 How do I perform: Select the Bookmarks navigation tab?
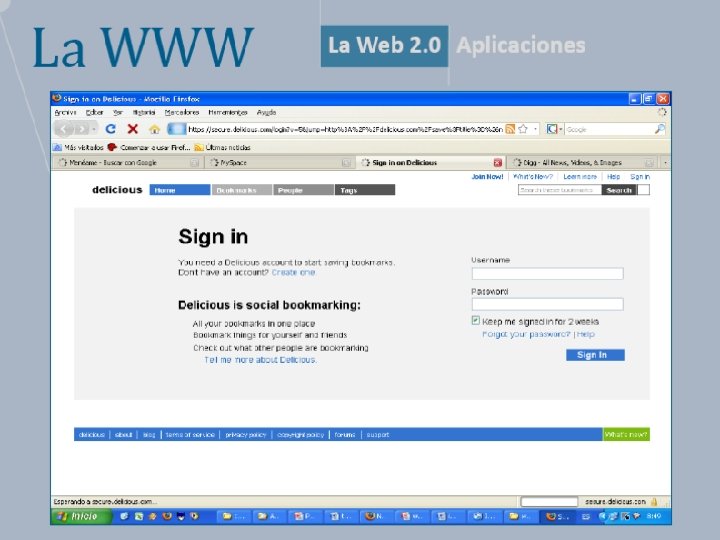(x=242, y=190)
